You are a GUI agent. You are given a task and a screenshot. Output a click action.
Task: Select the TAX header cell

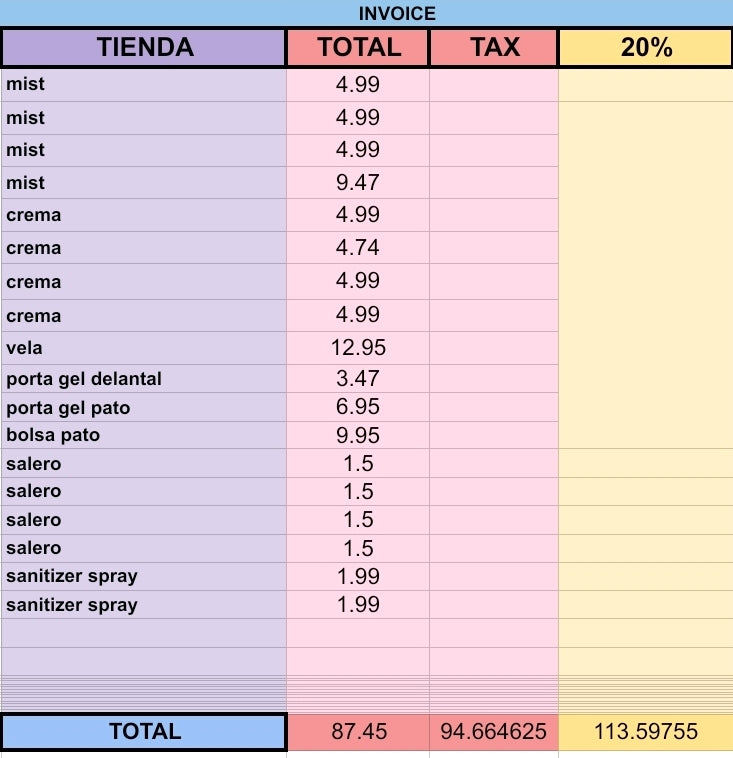[494, 47]
